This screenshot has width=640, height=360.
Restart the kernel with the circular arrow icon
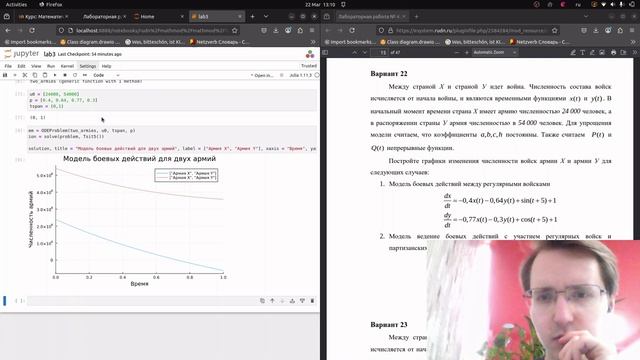(x=75, y=75)
